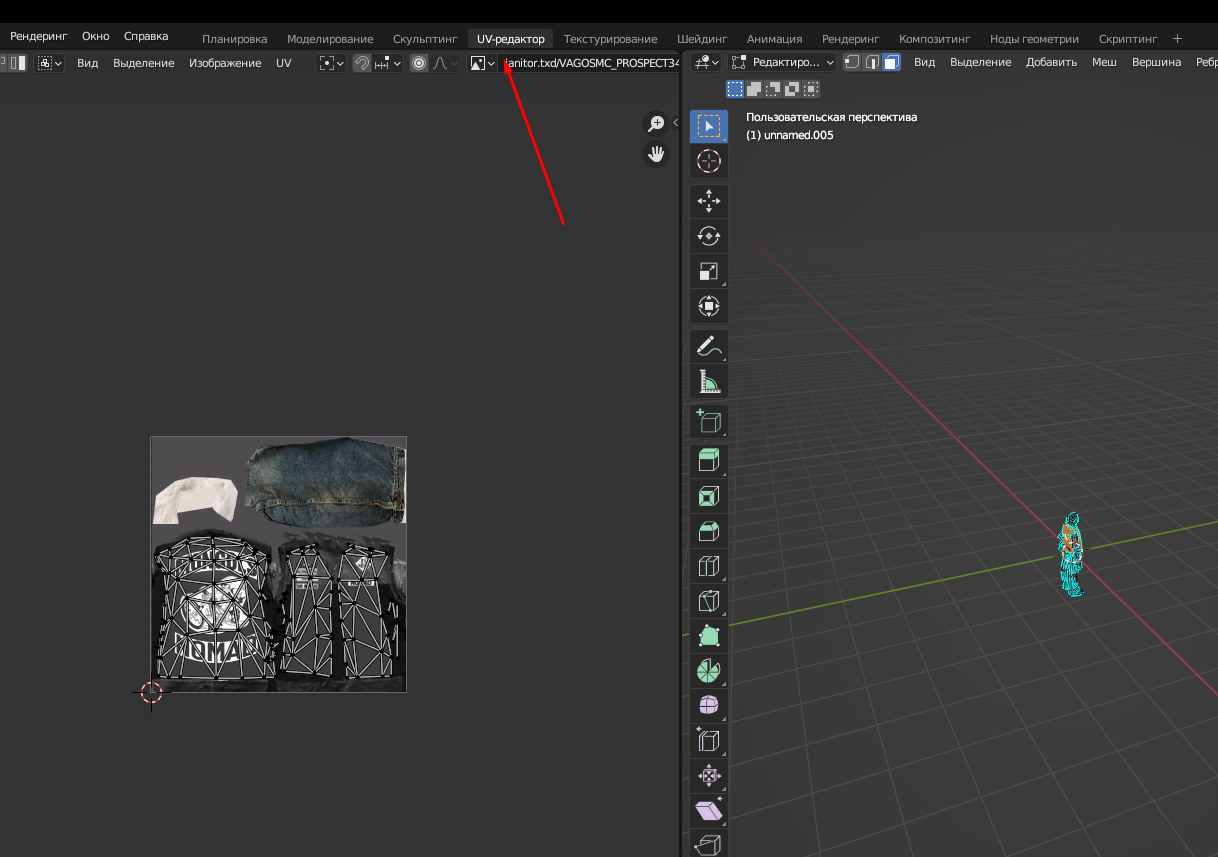Click the UV editor zoom magnifier icon
Image resolution: width=1218 pixels, height=857 pixels.
tap(656, 124)
